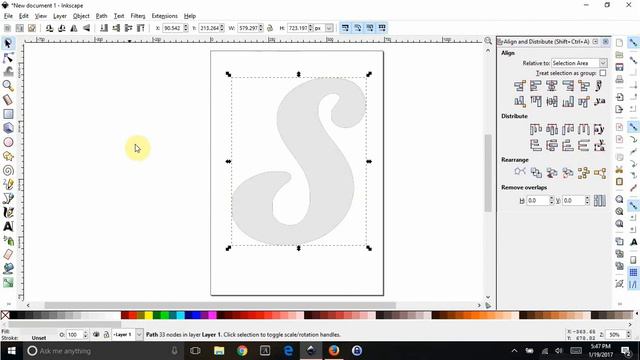Toggle width/height lock ratio icon
This screenshot has height=360, width=640.
pyautogui.click(x=270, y=28)
